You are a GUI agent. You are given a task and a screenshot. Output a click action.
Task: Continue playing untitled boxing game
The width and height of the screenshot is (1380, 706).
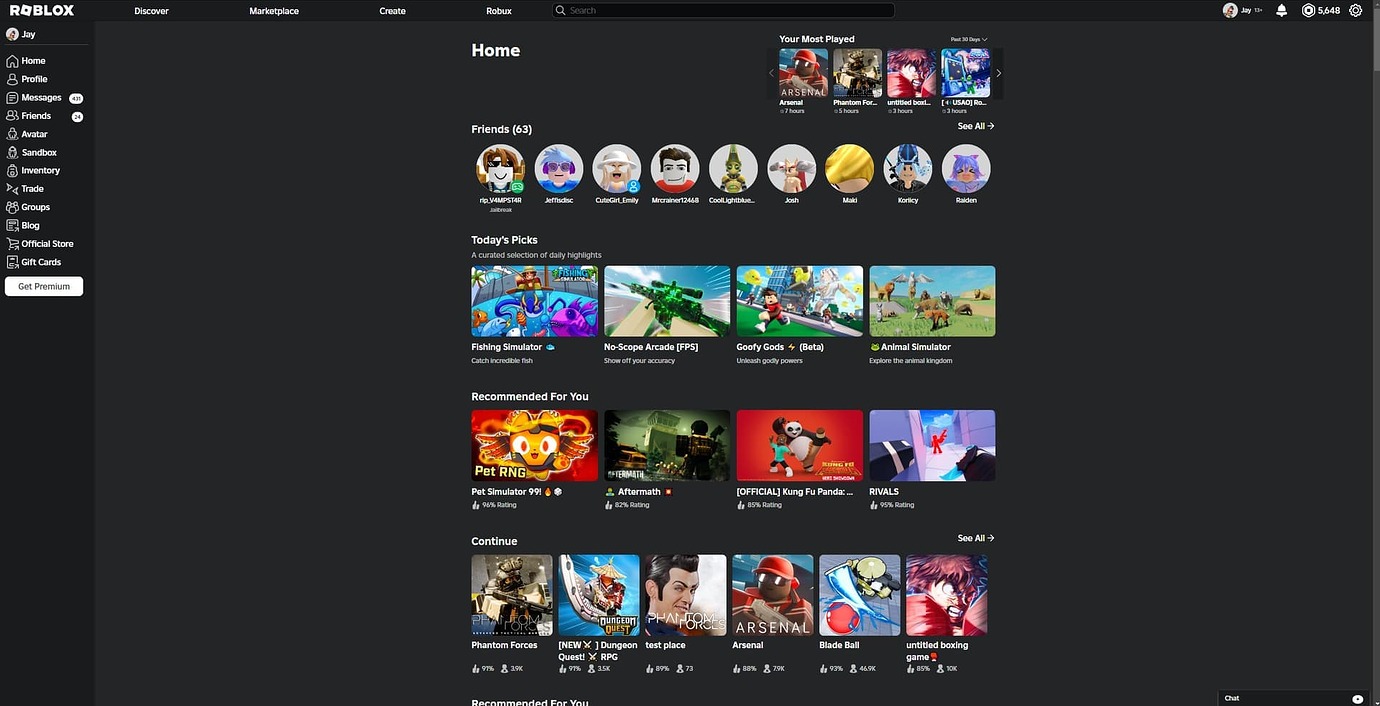[x=947, y=596]
